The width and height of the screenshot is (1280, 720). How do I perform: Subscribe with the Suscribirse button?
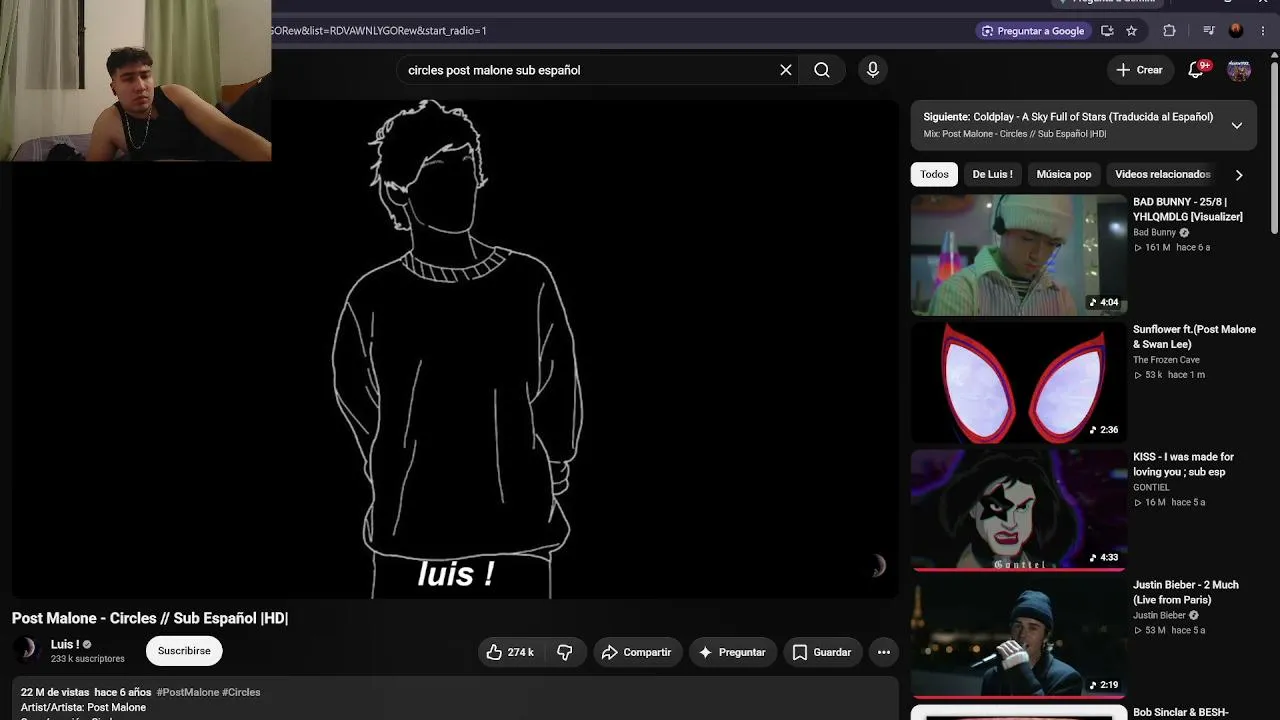point(184,651)
